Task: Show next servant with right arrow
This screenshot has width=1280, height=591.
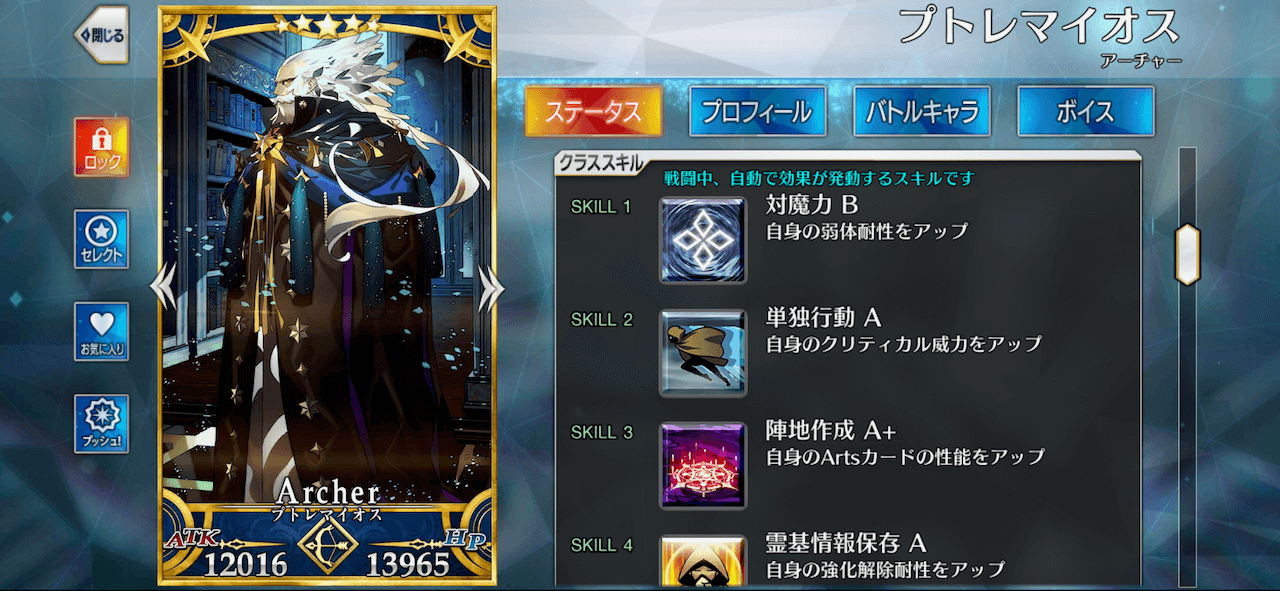Action: pyautogui.click(x=491, y=289)
